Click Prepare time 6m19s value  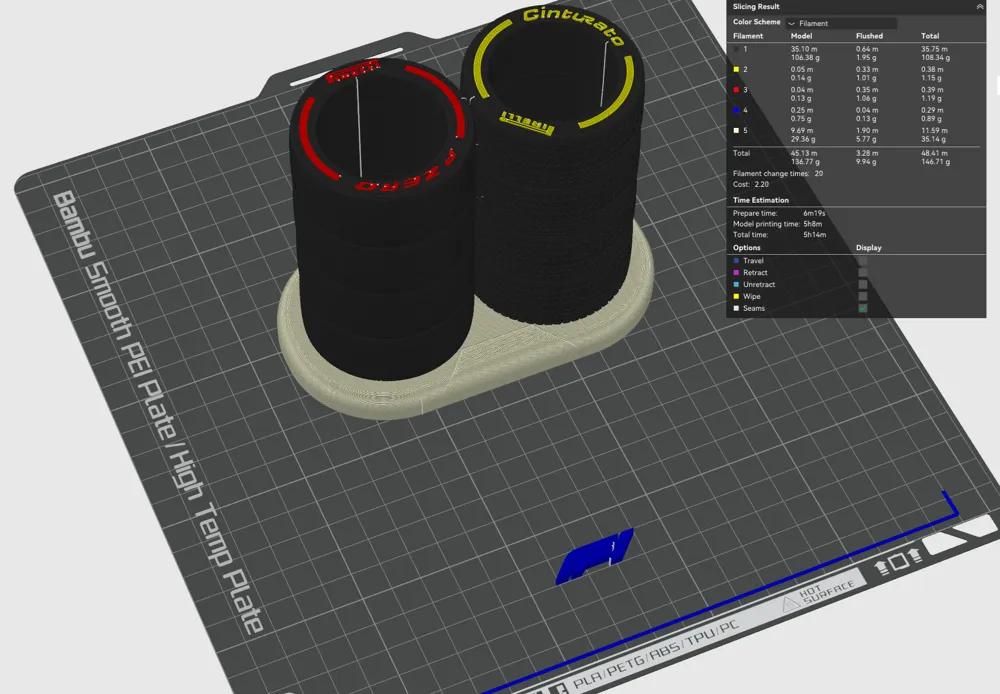point(814,214)
